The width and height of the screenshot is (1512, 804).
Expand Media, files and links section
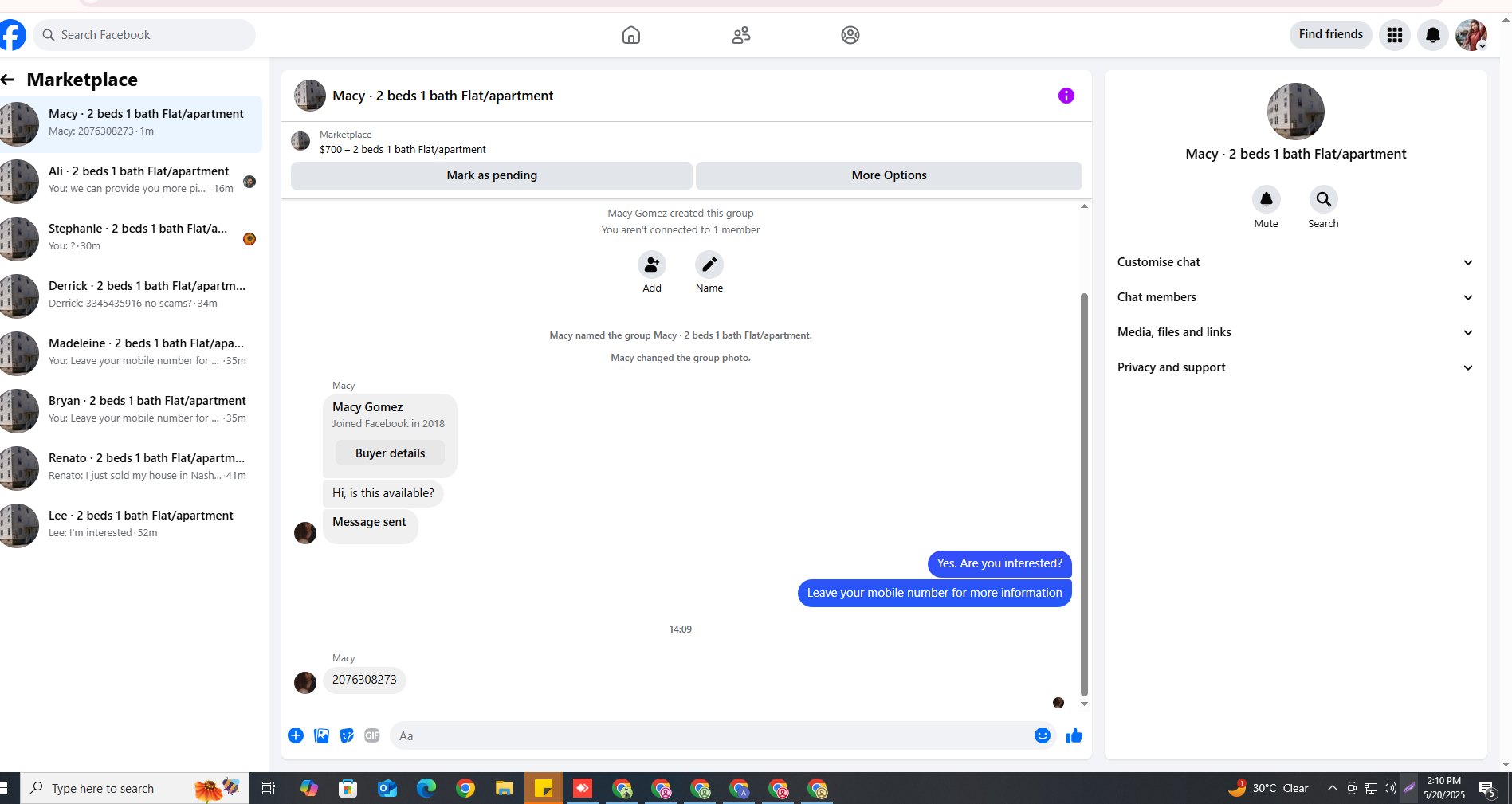1296,332
